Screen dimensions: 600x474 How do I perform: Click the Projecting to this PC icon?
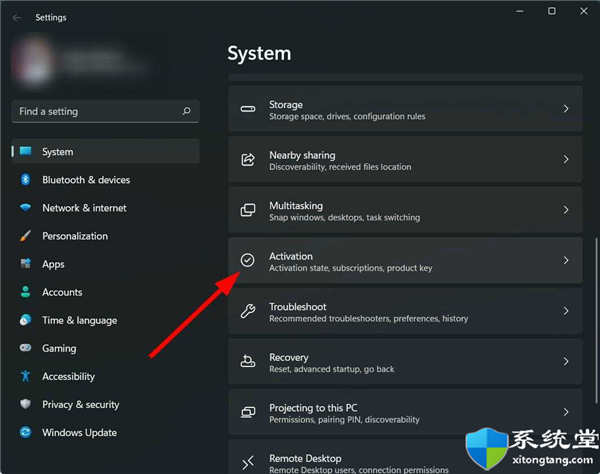(248, 412)
